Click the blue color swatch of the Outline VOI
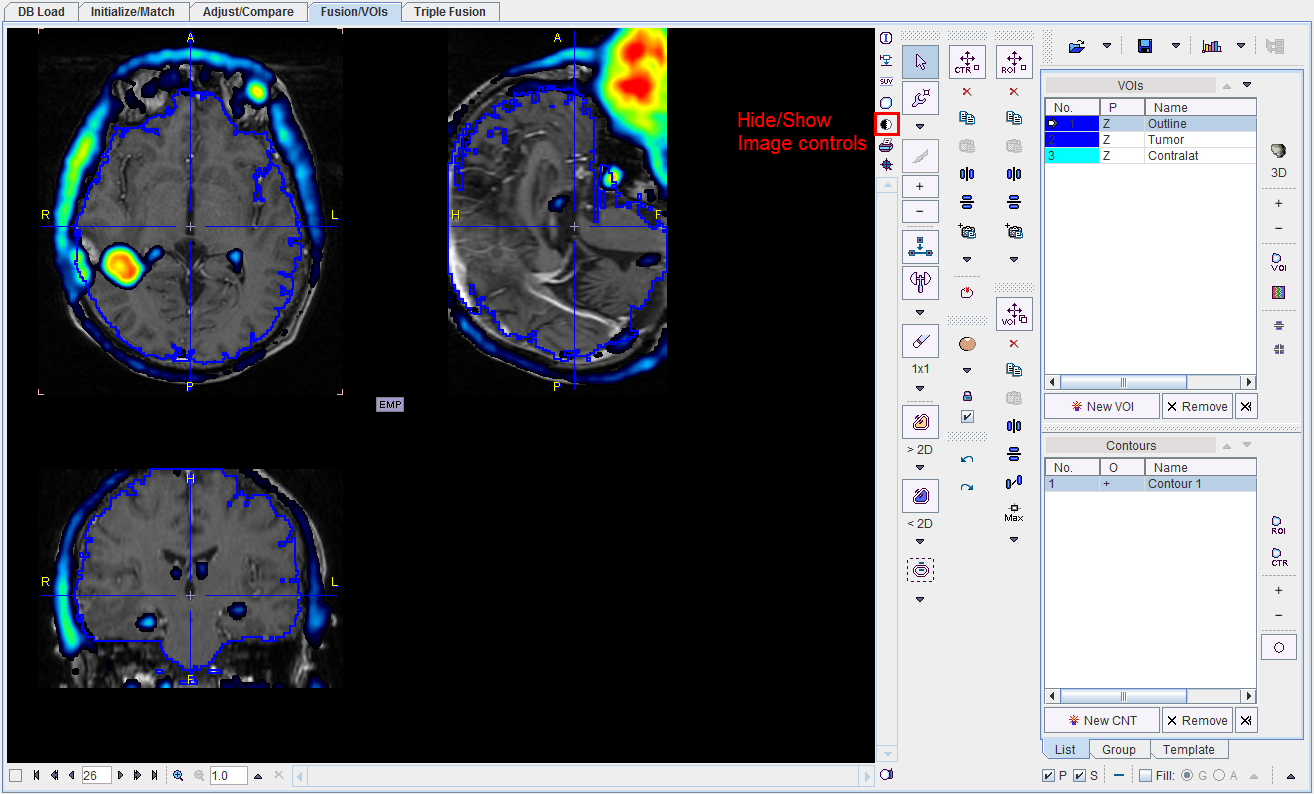This screenshot has height=794, width=1314. [x=1072, y=124]
